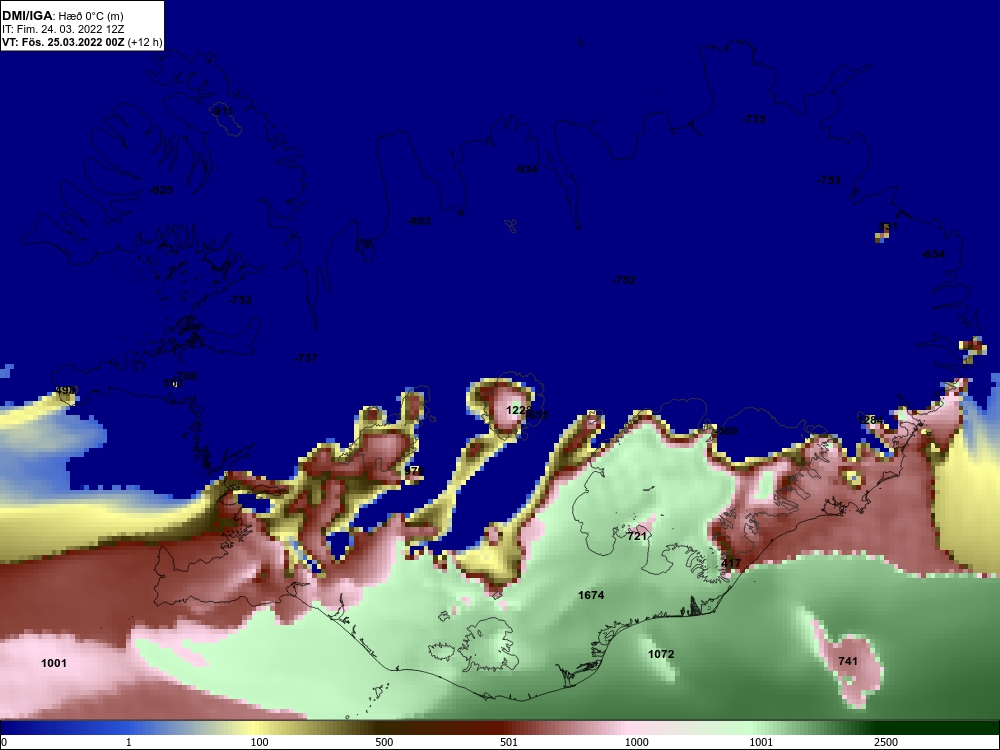The height and width of the screenshot is (750, 1000).
Task: Click the map value 741 in the pink patch
Action: [848, 661]
